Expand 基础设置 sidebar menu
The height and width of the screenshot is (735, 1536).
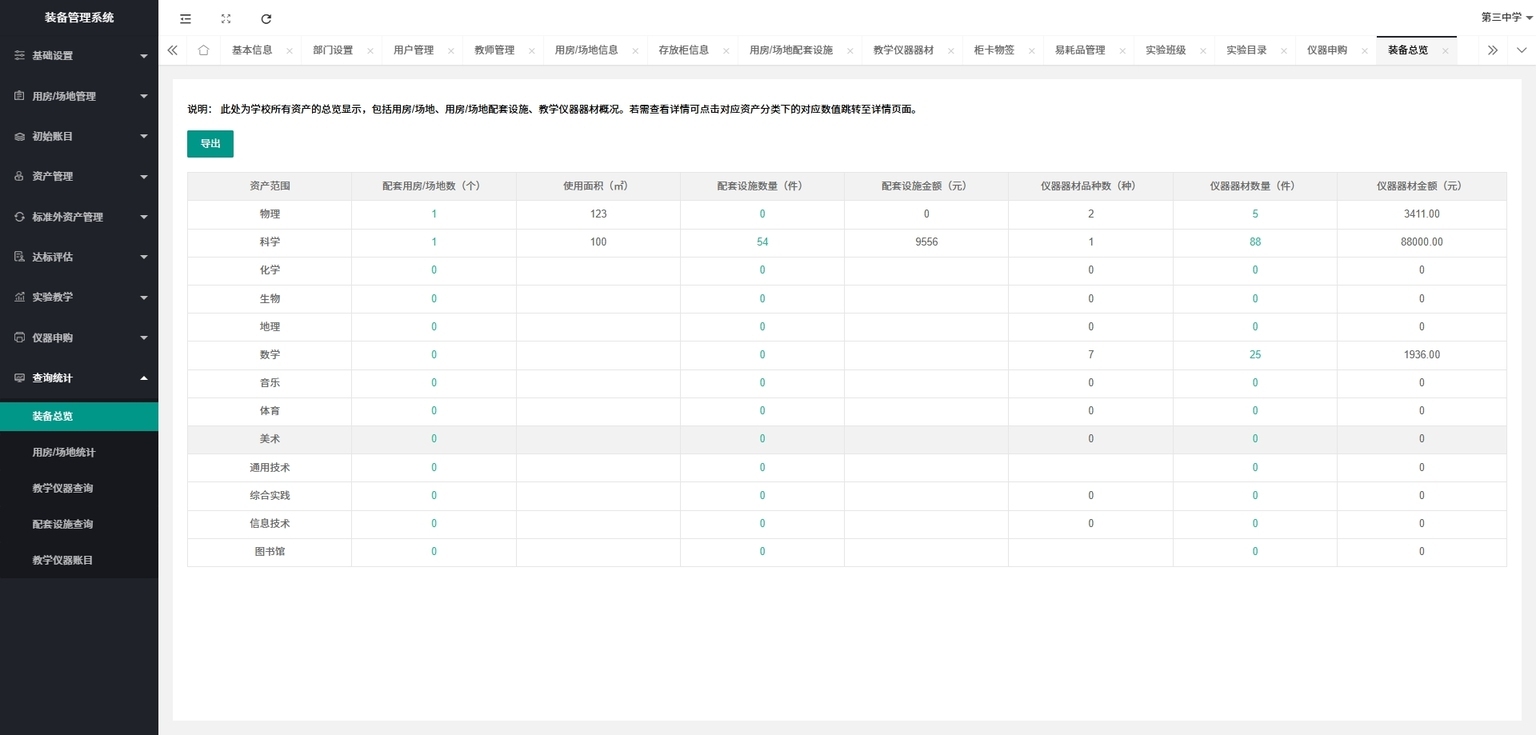79,56
